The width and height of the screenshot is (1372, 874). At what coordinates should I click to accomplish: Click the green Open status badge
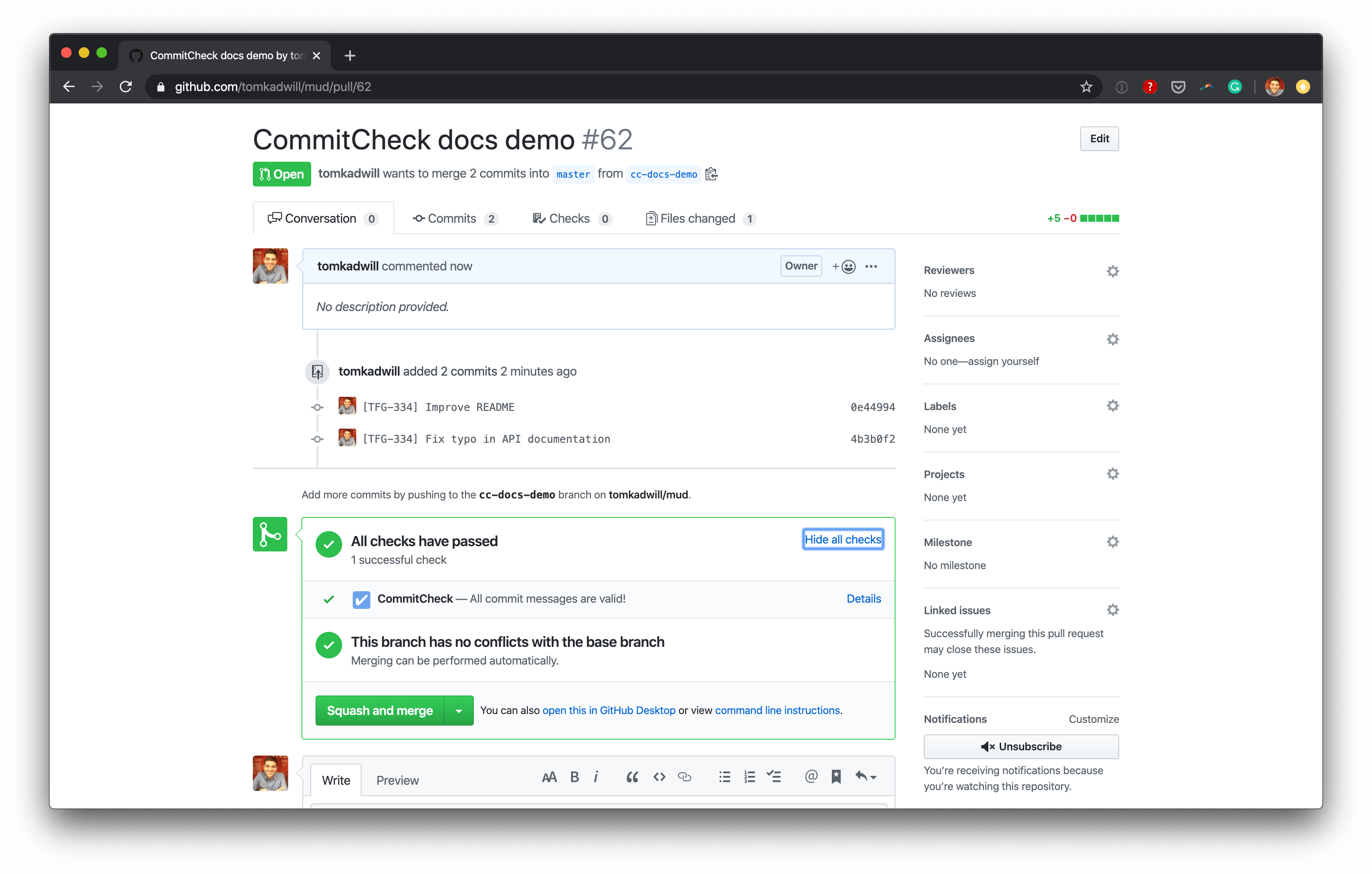(x=282, y=174)
